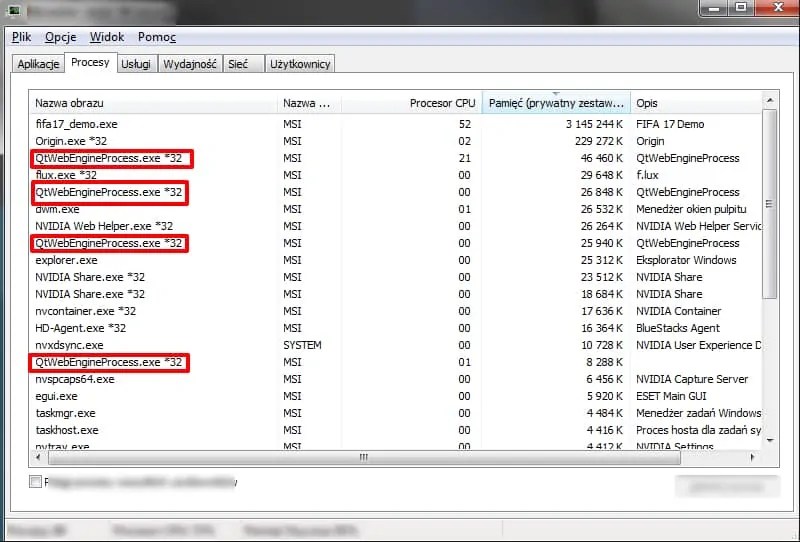Viewport: 800px width, 542px height.
Task: Click the Task Manager title bar icon
Action: coord(14,10)
